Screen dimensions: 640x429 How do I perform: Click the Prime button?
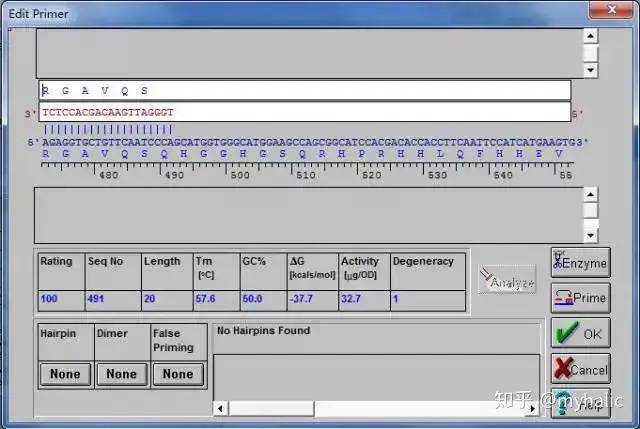click(580, 298)
